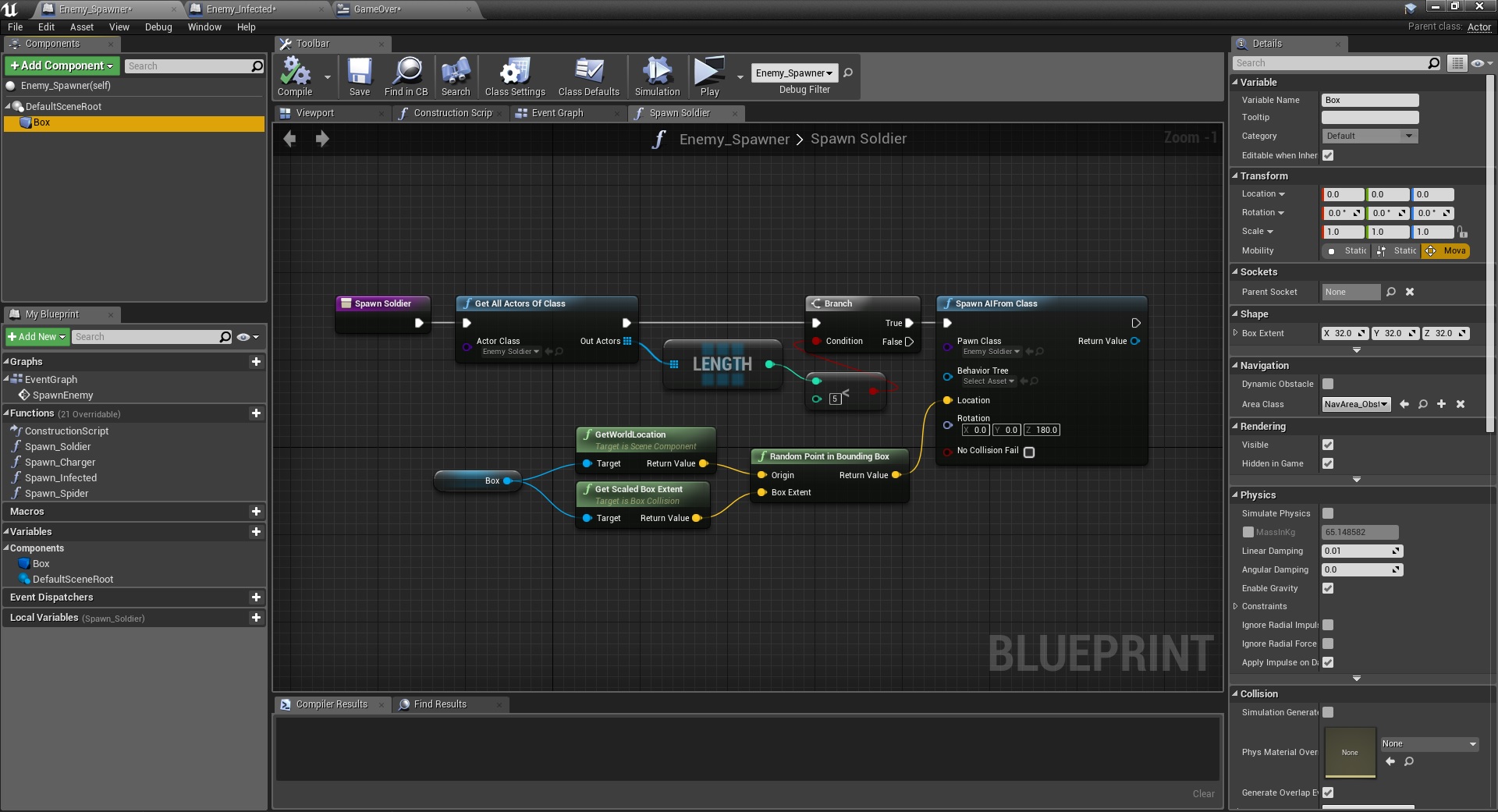Viewport: 1498px width, 812px height.
Task: Open the Debug menu
Action: pos(158,27)
